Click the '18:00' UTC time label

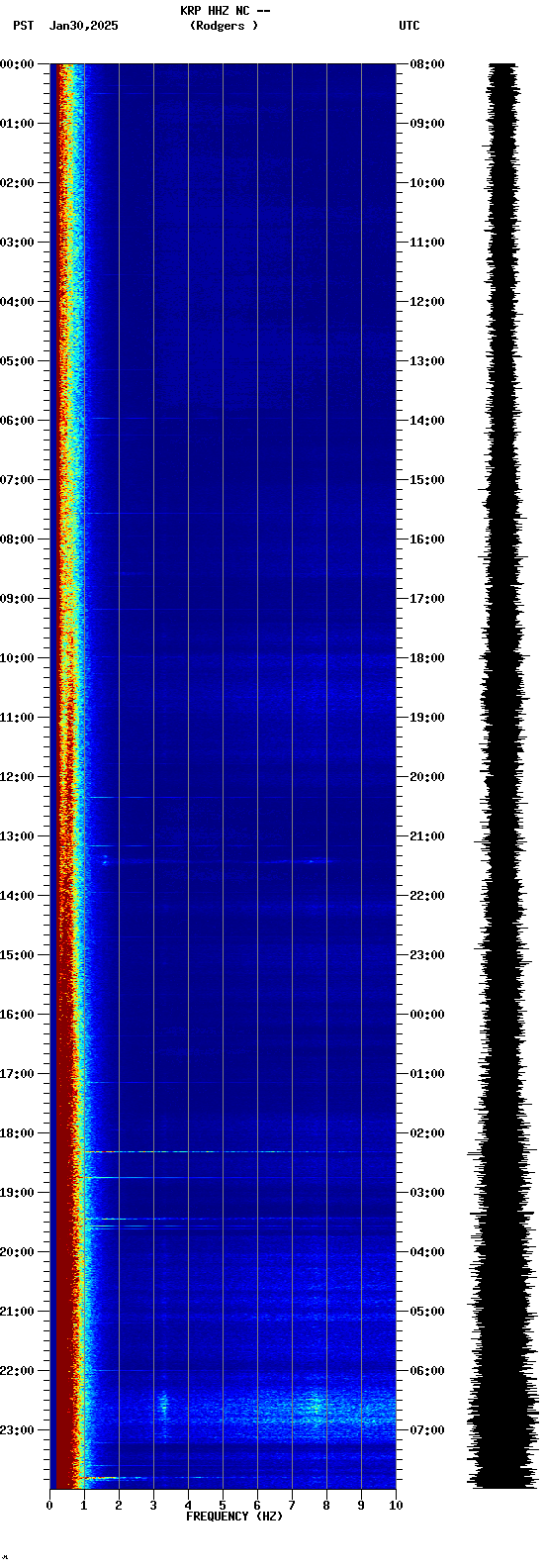[x=427, y=658]
